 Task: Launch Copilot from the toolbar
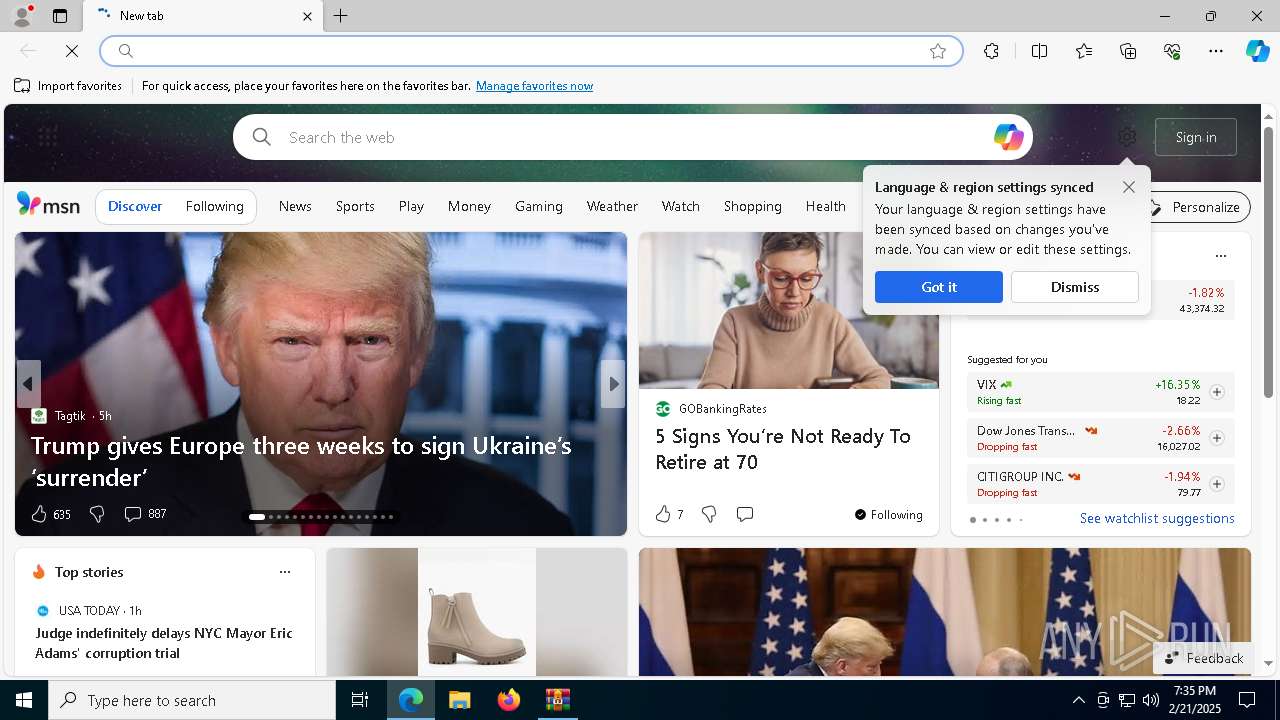1257,51
